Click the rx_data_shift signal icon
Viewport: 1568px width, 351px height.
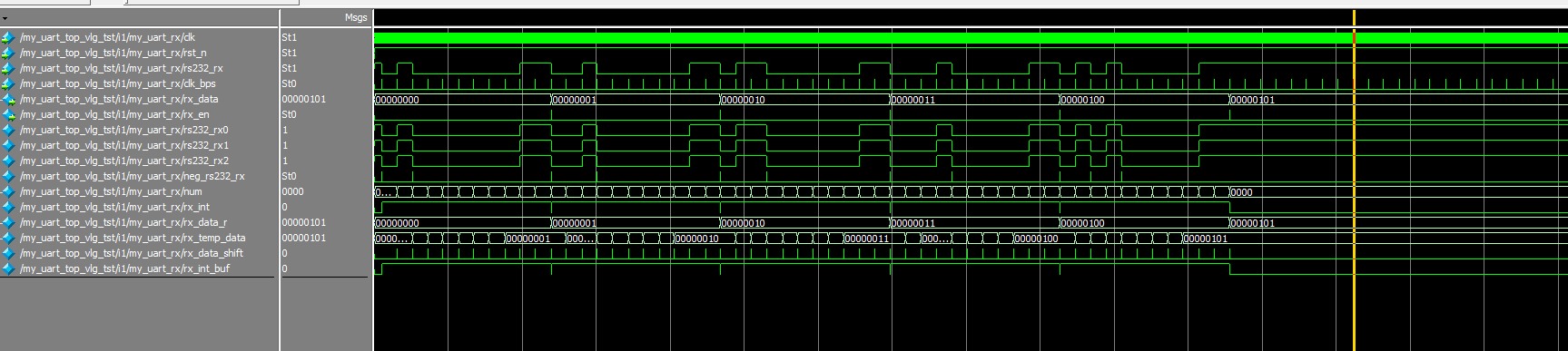[x=8, y=253]
